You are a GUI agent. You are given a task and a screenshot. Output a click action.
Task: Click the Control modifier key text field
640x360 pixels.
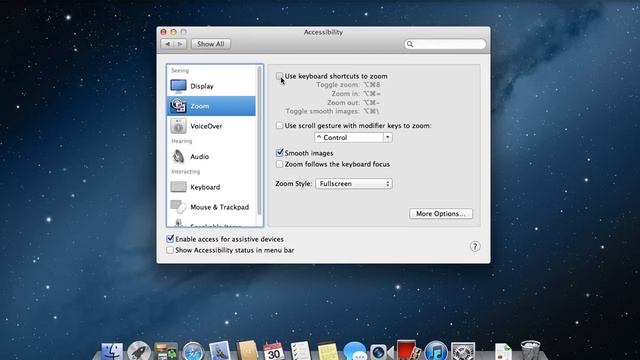[349, 138]
